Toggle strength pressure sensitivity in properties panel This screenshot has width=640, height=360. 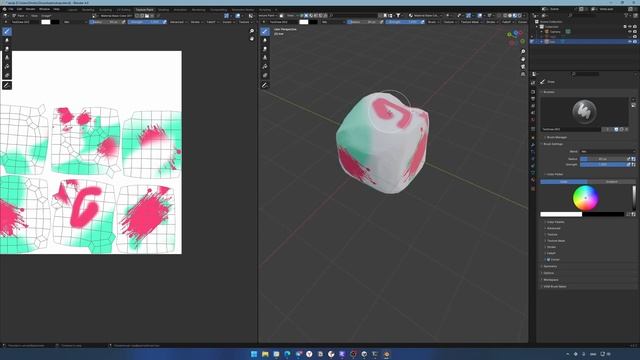pos(629,164)
